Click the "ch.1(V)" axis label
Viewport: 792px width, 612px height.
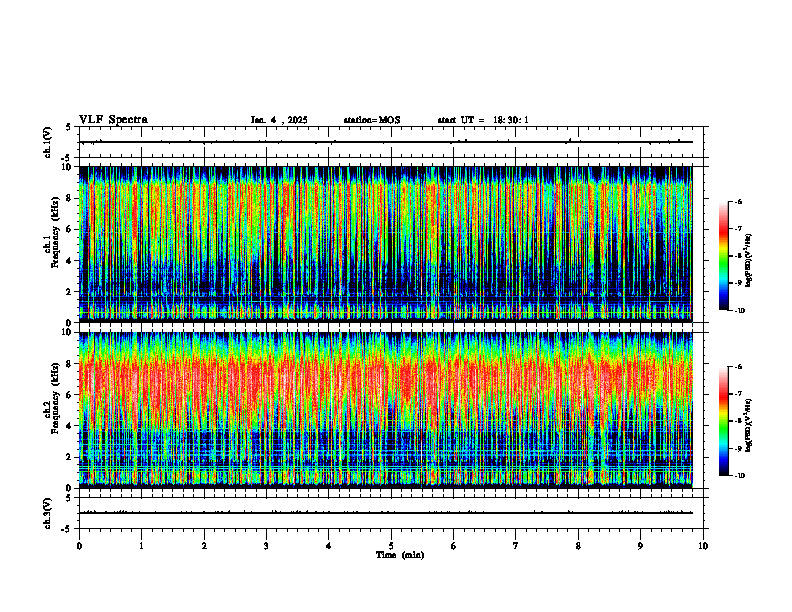coord(48,142)
